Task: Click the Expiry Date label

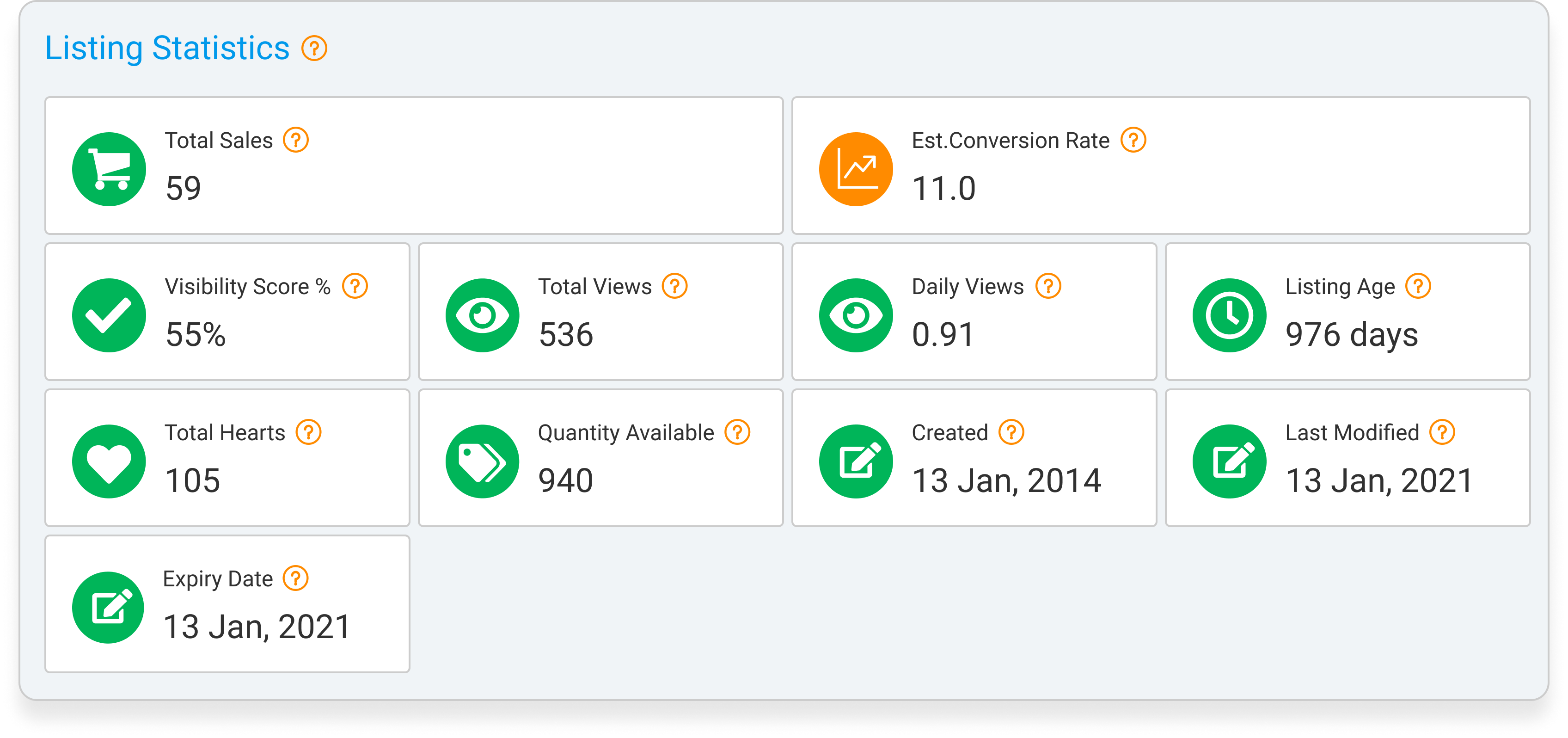Action: click(x=218, y=579)
